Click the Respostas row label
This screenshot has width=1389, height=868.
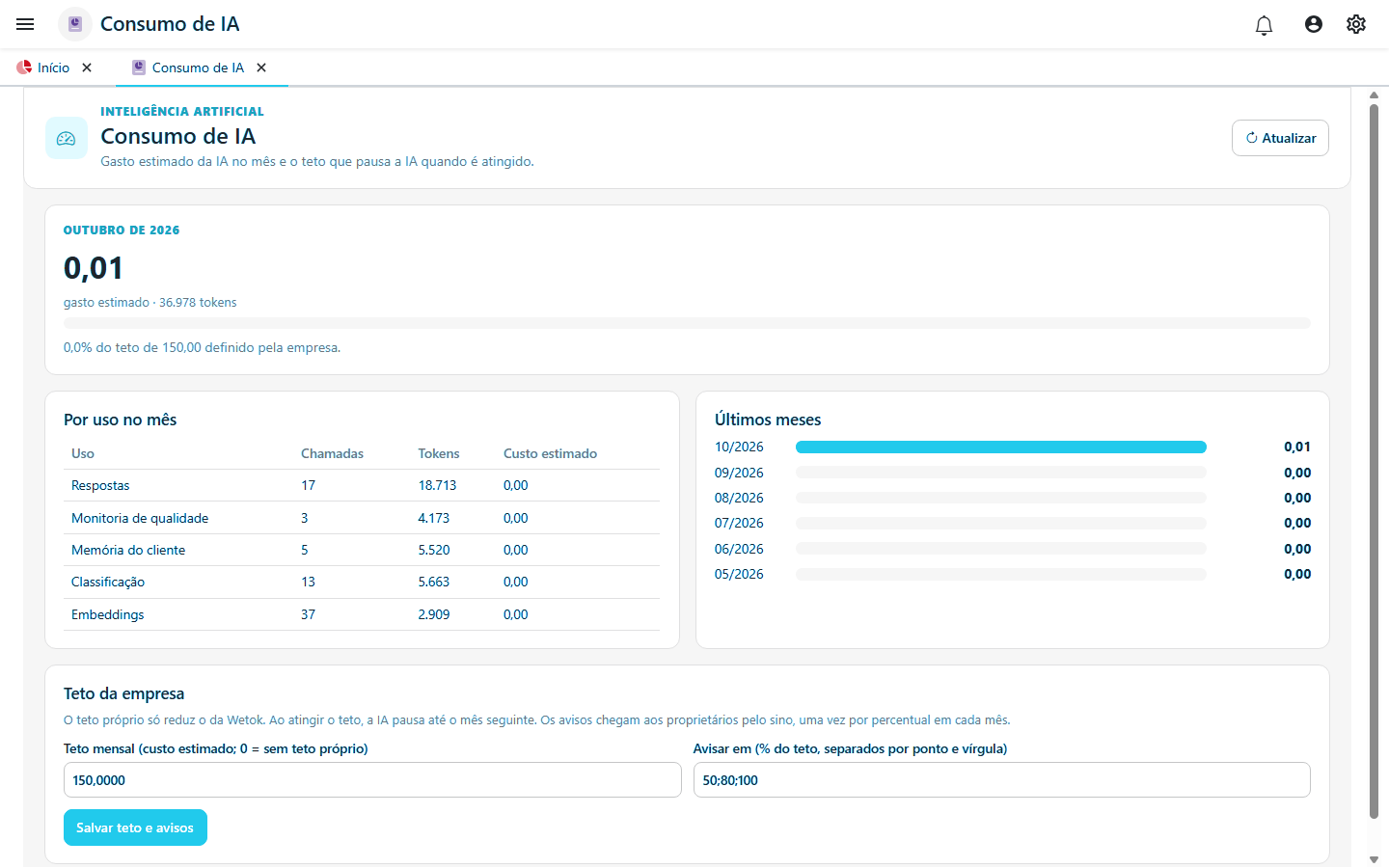point(100,485)
